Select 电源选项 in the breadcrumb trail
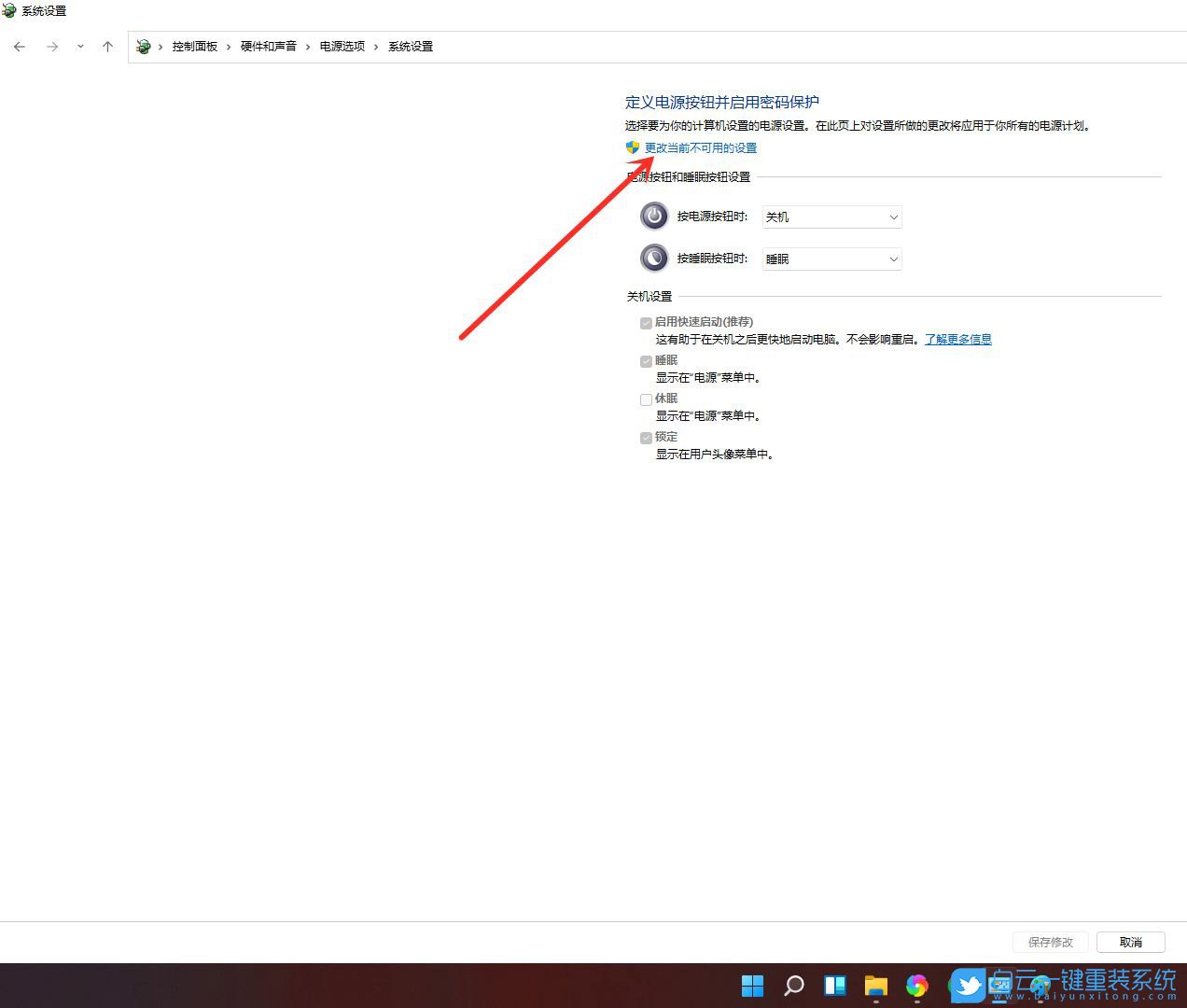Image resolution: width=1187 pixels, height=1008 pixels. [341, 46]
